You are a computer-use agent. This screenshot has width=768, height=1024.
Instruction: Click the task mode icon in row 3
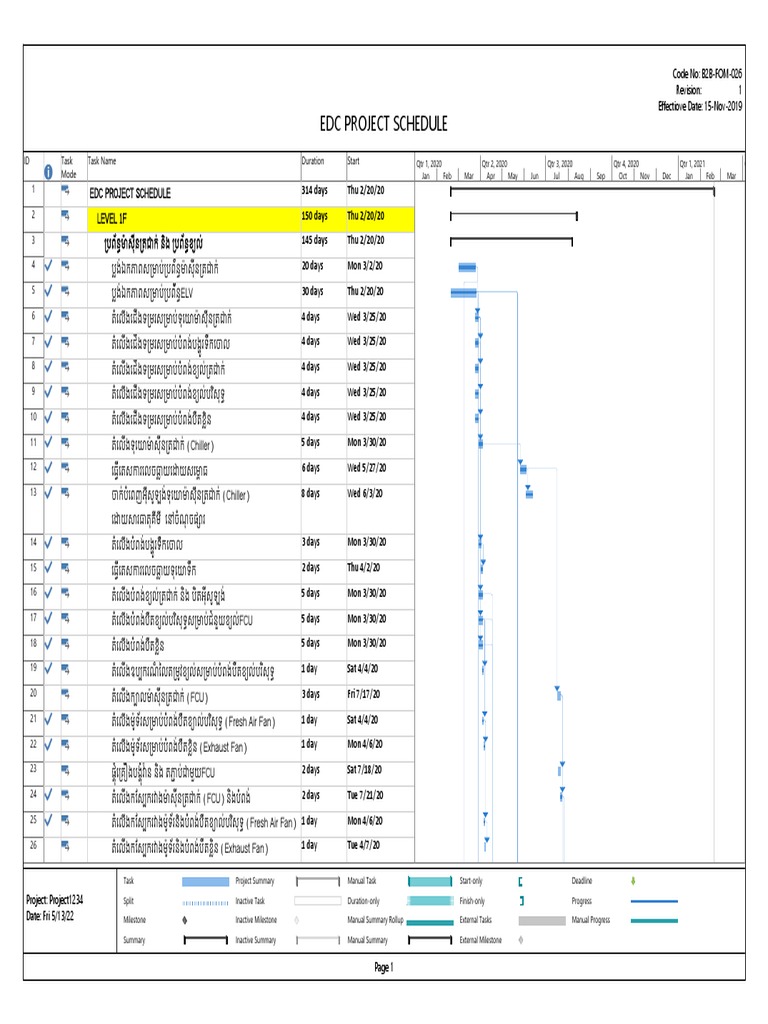tap(65, 240)
